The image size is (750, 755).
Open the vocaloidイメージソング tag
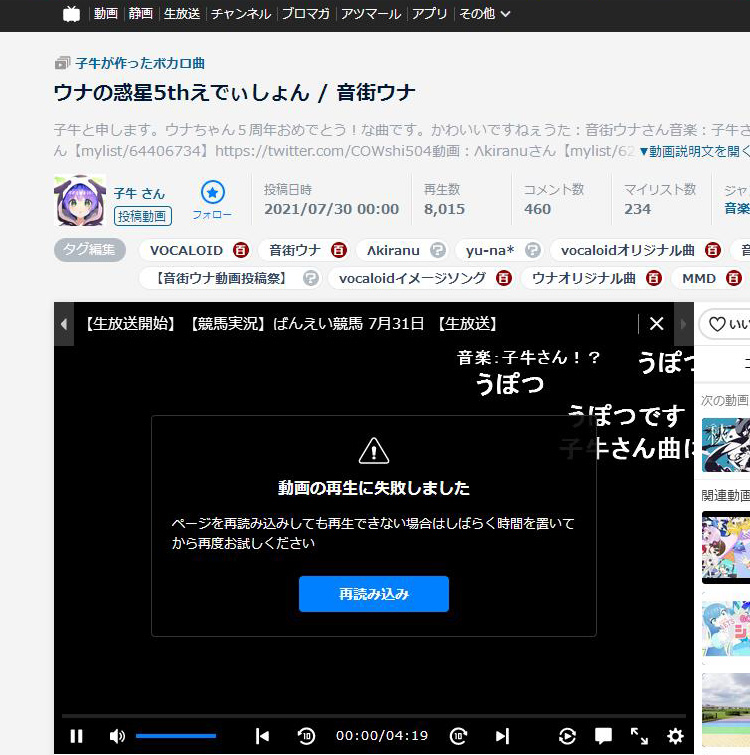pyautogui.click(x=412, y=278)
